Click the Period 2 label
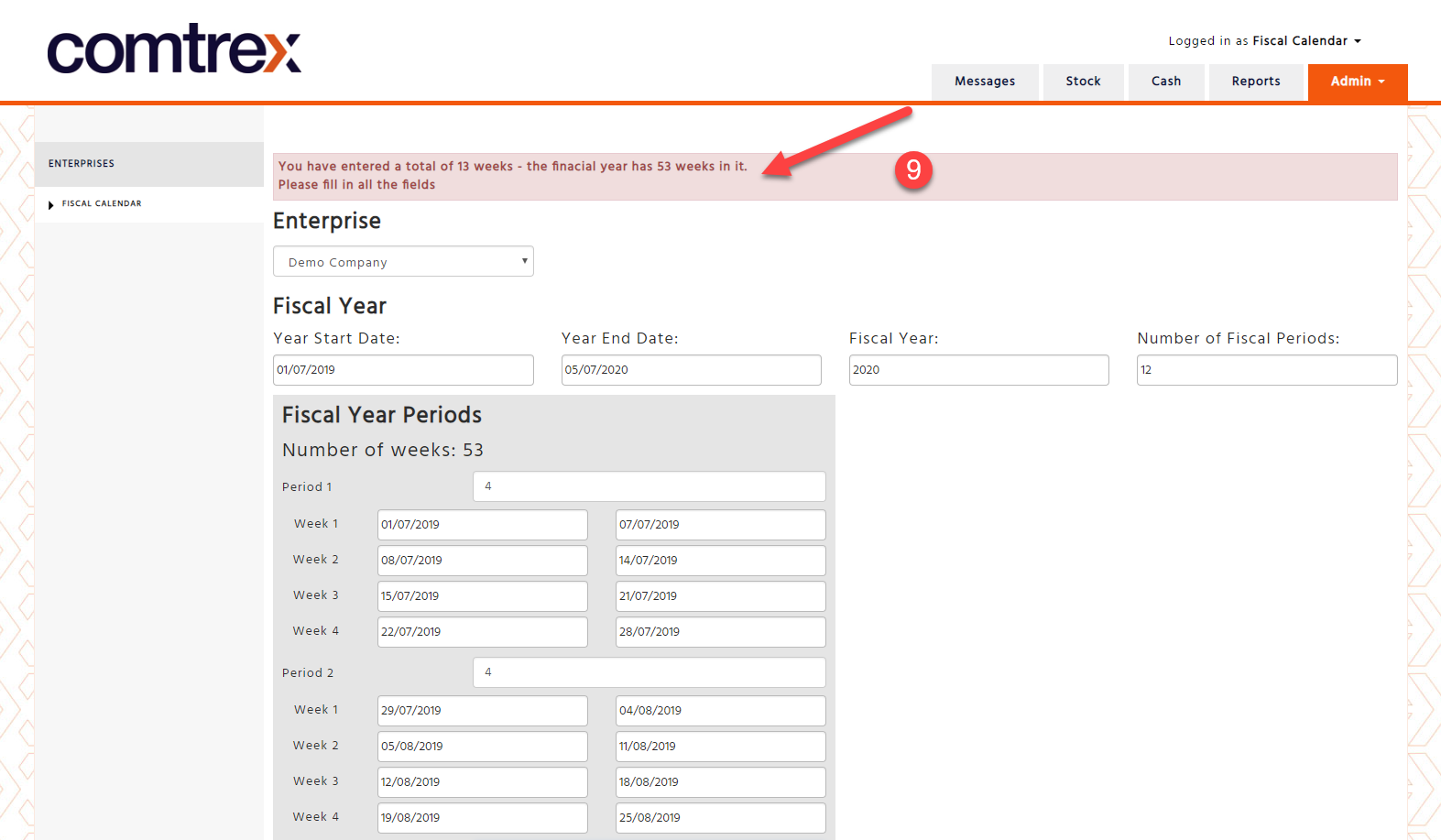Image resolution: width=1441 pixels, height=840 pixels. pos(308,673)
